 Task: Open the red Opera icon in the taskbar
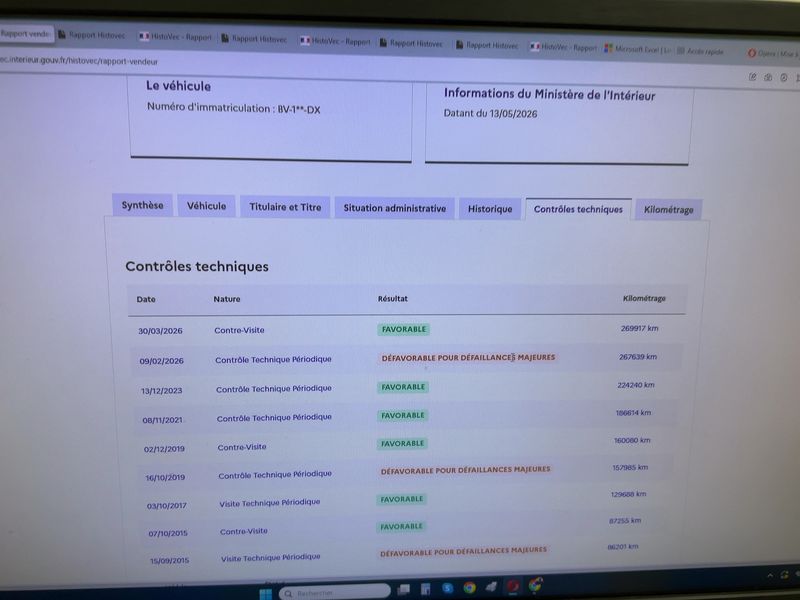pyautogui.click(x=514, y=586)
